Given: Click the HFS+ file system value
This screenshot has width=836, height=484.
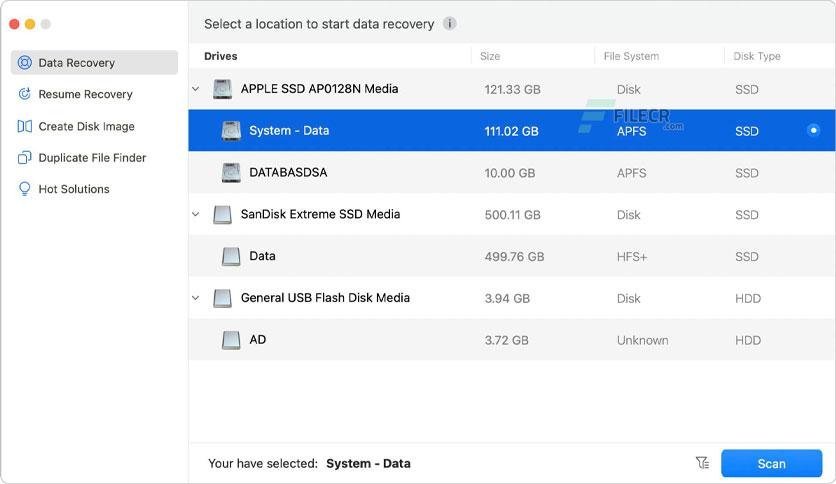Looking at the screenshot, I should click(x=632, y=257).
